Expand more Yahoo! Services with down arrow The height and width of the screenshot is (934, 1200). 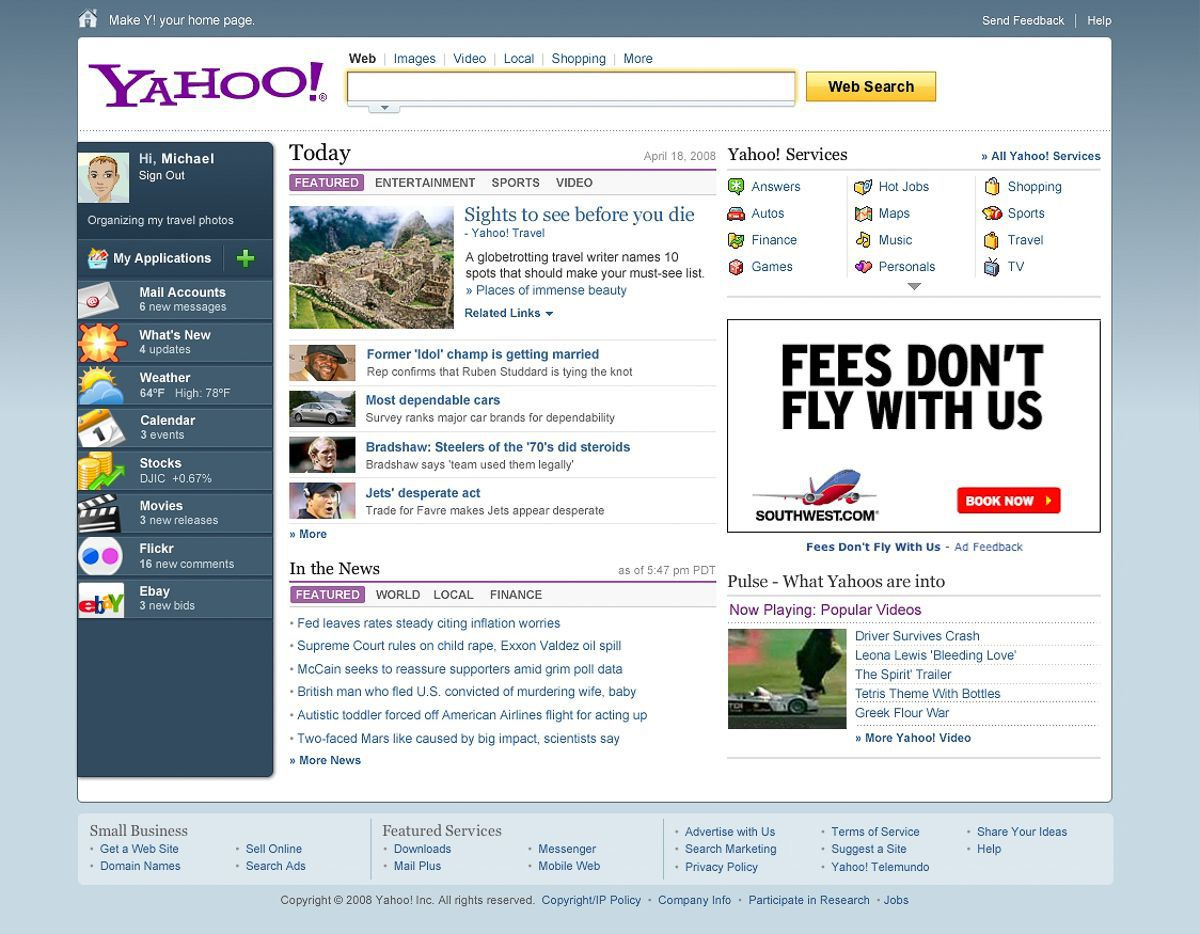pyautogui.click(x=913, y=287)
